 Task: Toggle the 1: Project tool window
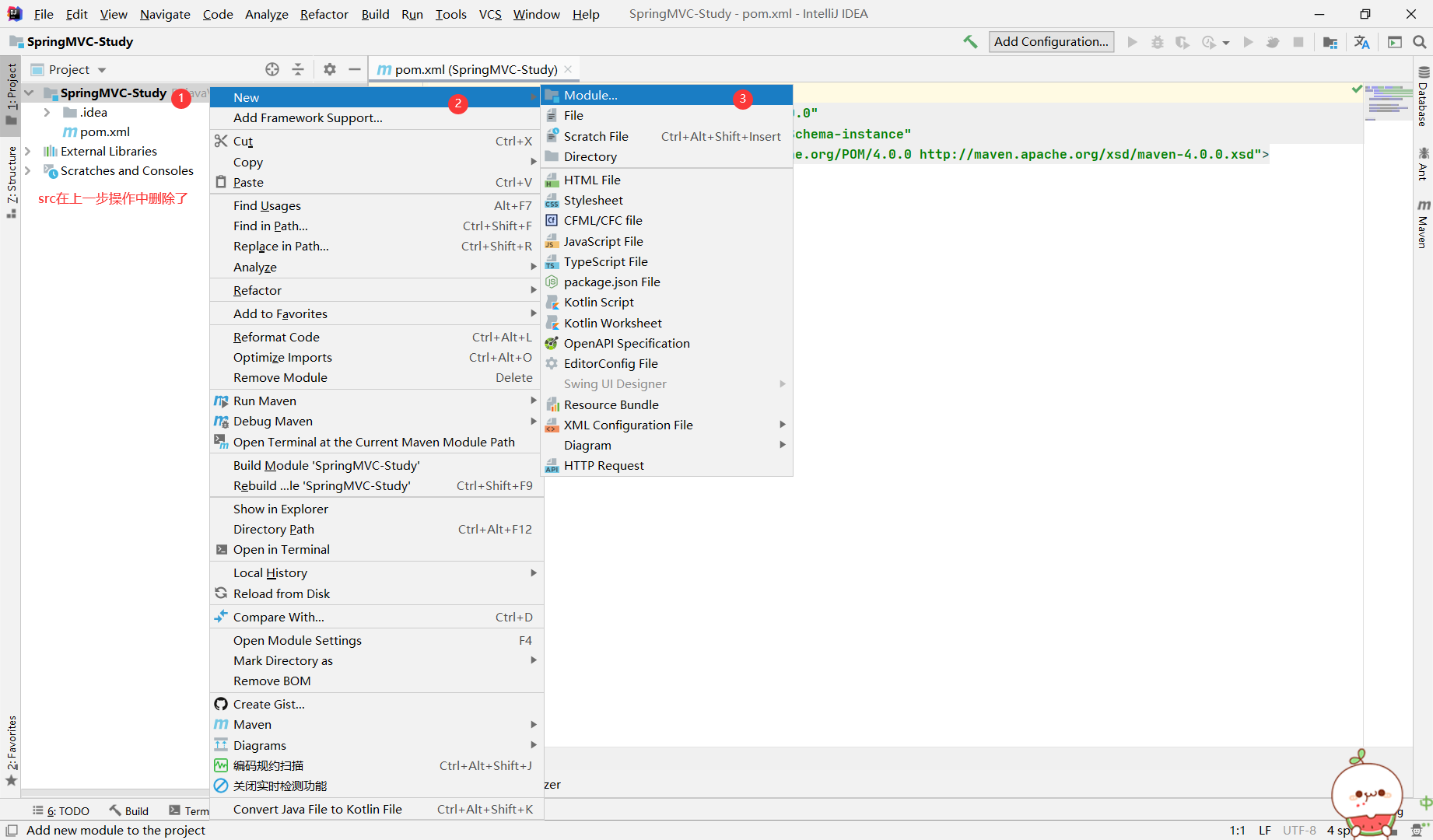(12, 93)
